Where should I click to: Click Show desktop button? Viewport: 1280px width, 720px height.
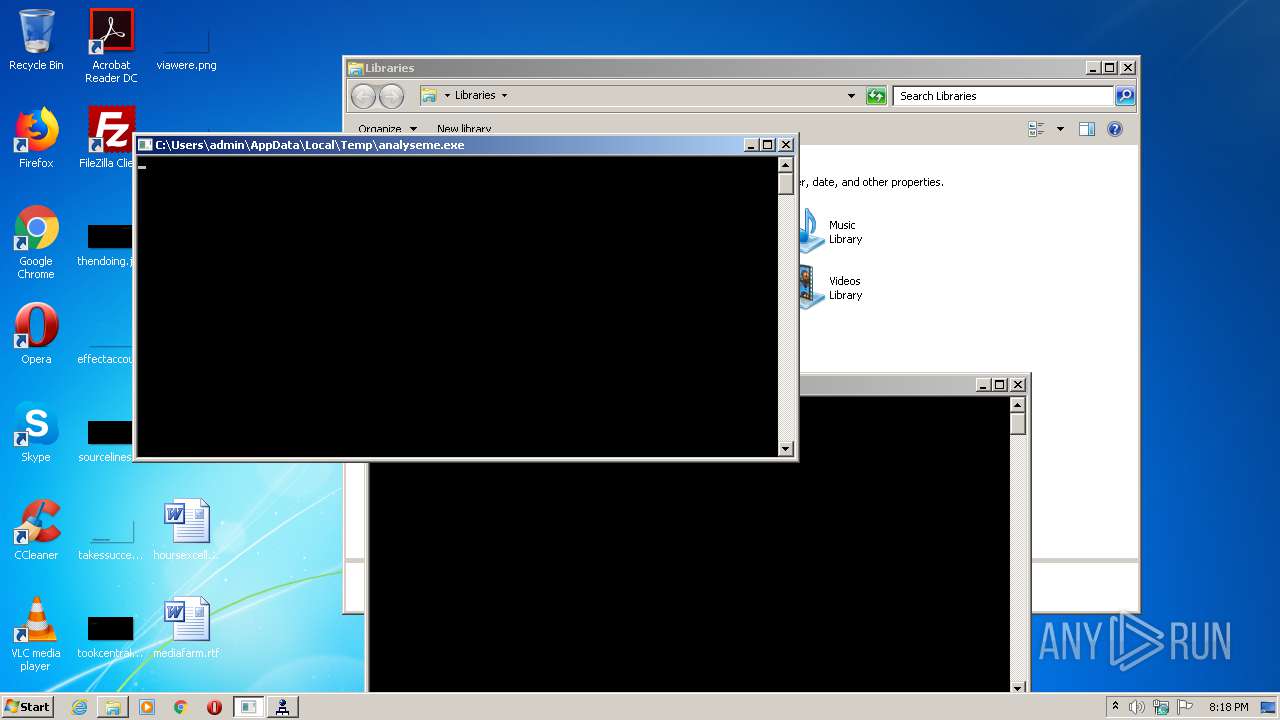[x=1270, y=707]
